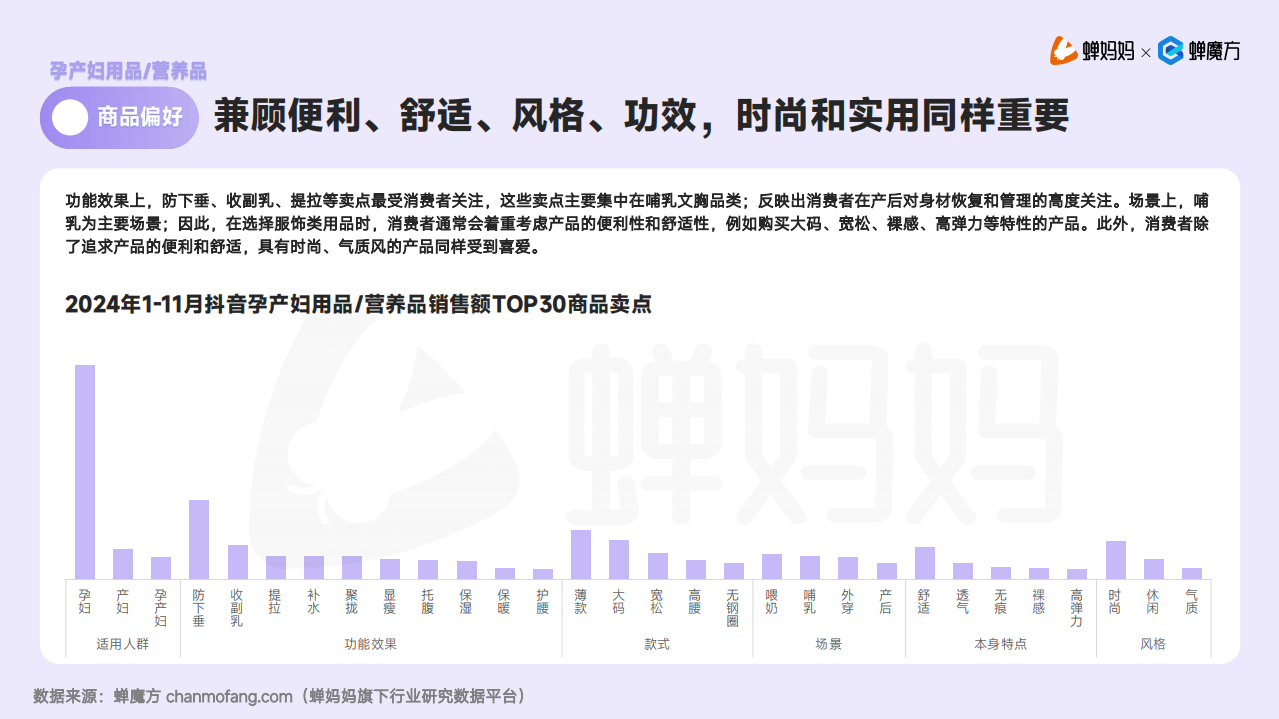Click the 大码 axis label
The image size is (1279, 719).
(619, 601)
